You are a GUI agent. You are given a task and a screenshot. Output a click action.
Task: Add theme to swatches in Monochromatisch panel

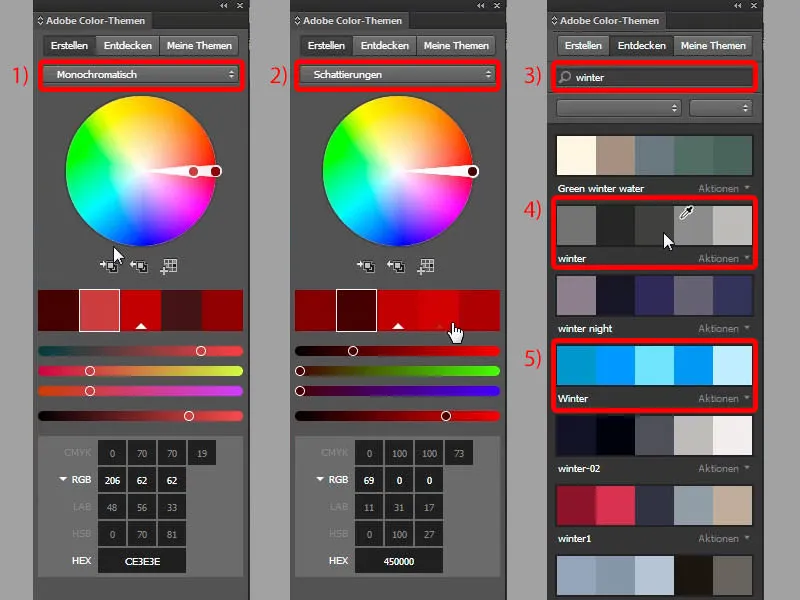tap(169, 266)
